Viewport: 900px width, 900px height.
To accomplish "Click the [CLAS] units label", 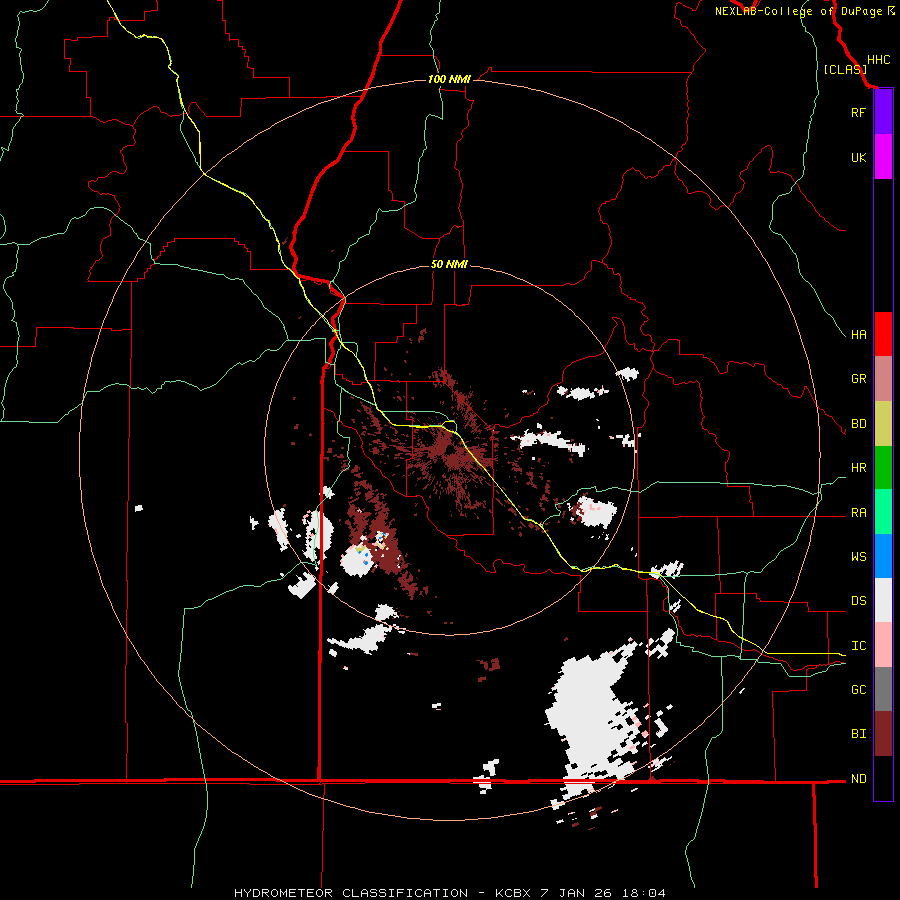I will pyautogui.click(x=845, y=69).
